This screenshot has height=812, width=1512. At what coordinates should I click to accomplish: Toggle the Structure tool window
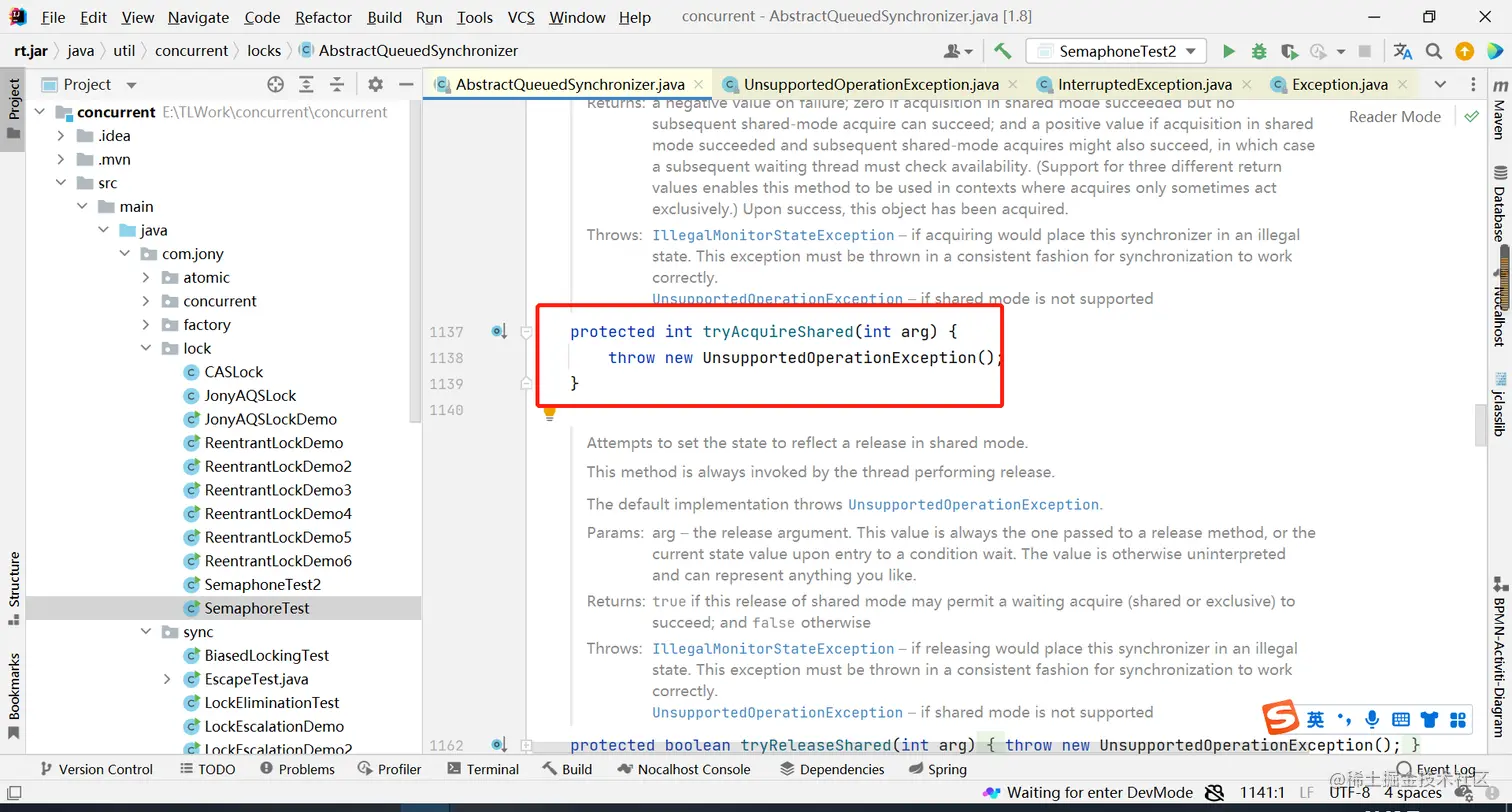tap(13, 587)
